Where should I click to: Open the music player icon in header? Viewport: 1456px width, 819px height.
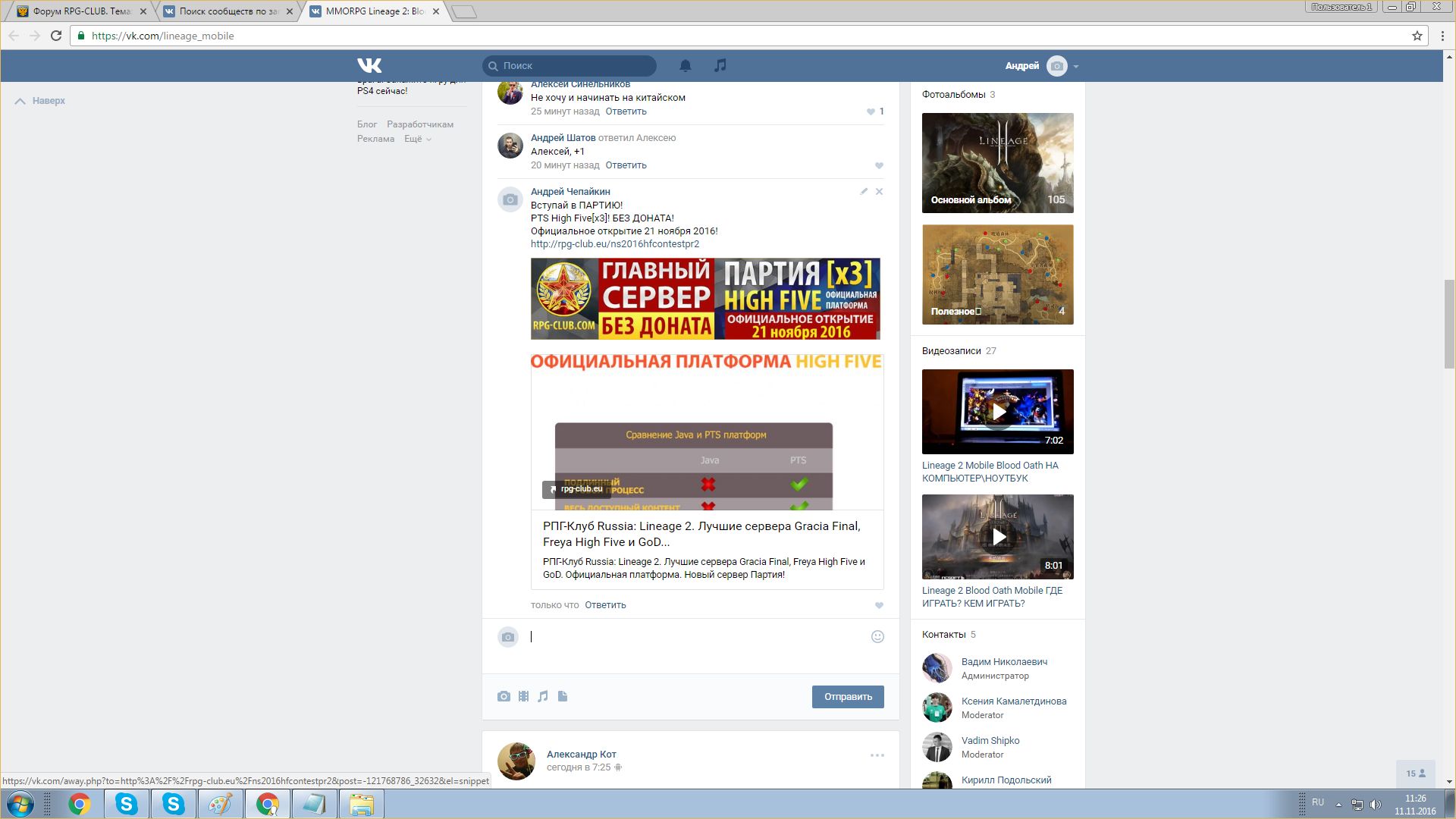coord(720,66)
